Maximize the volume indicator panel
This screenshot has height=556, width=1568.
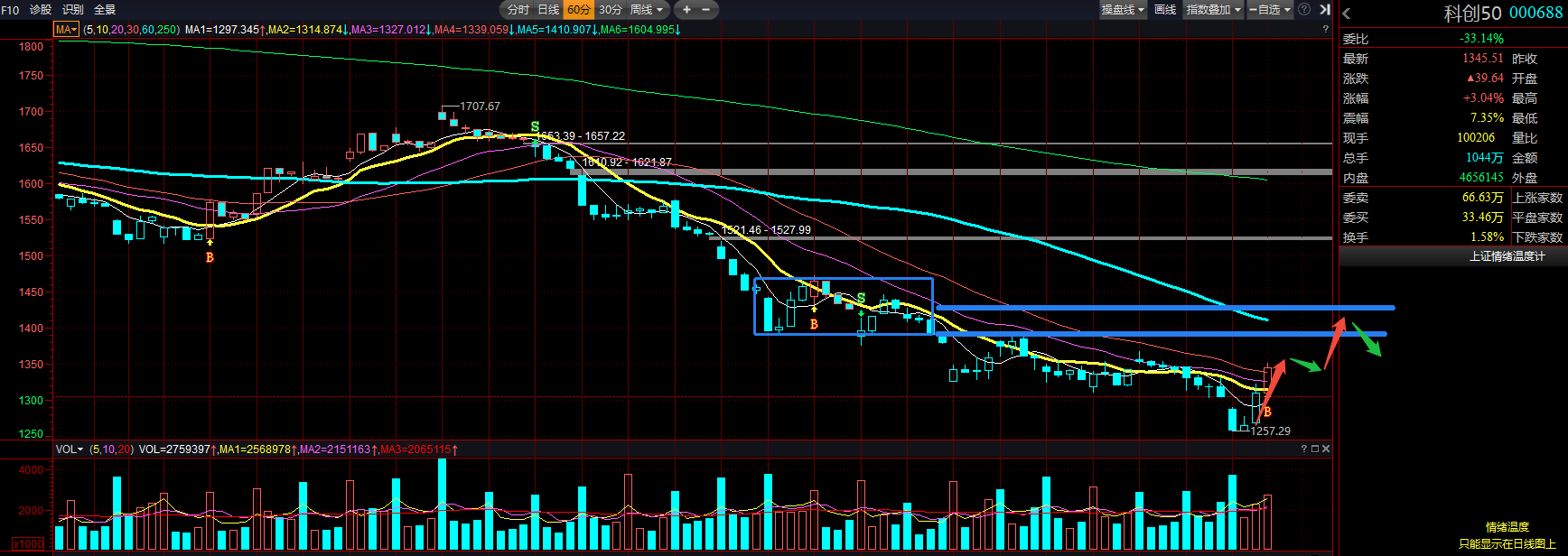pyautogui.click(x=1315, y=449)
